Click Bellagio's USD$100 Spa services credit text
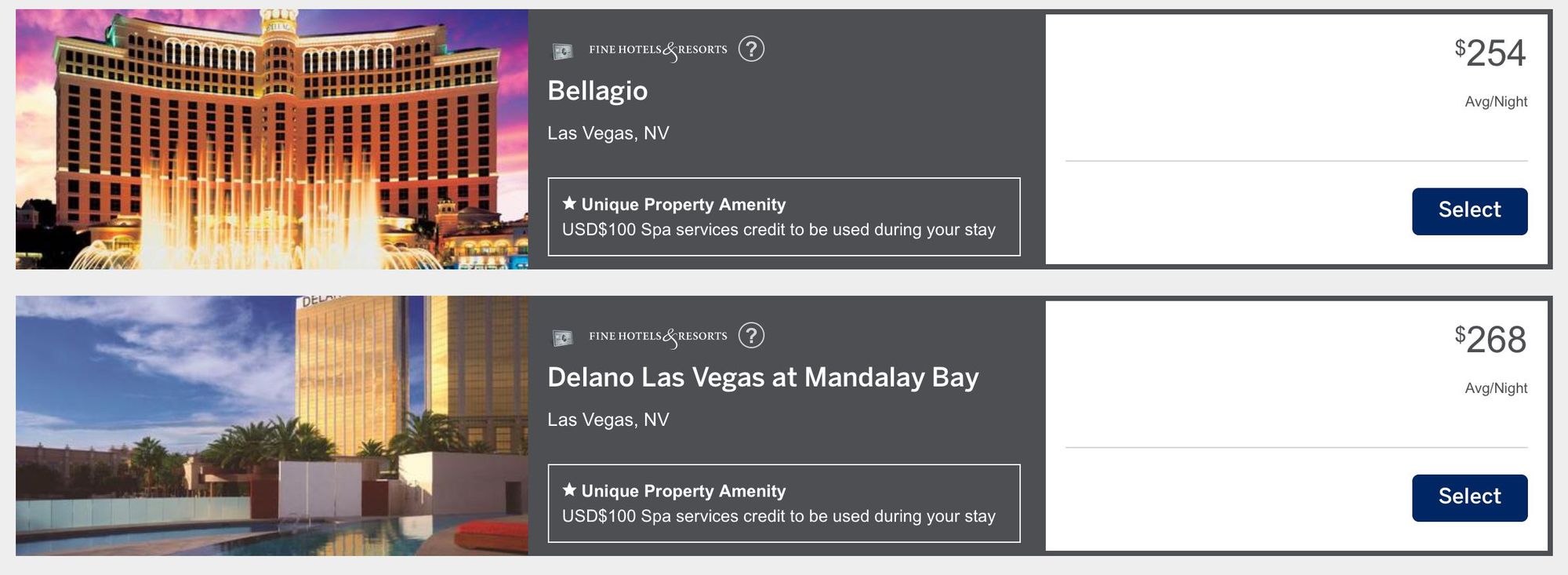 [x=779, y=230]
